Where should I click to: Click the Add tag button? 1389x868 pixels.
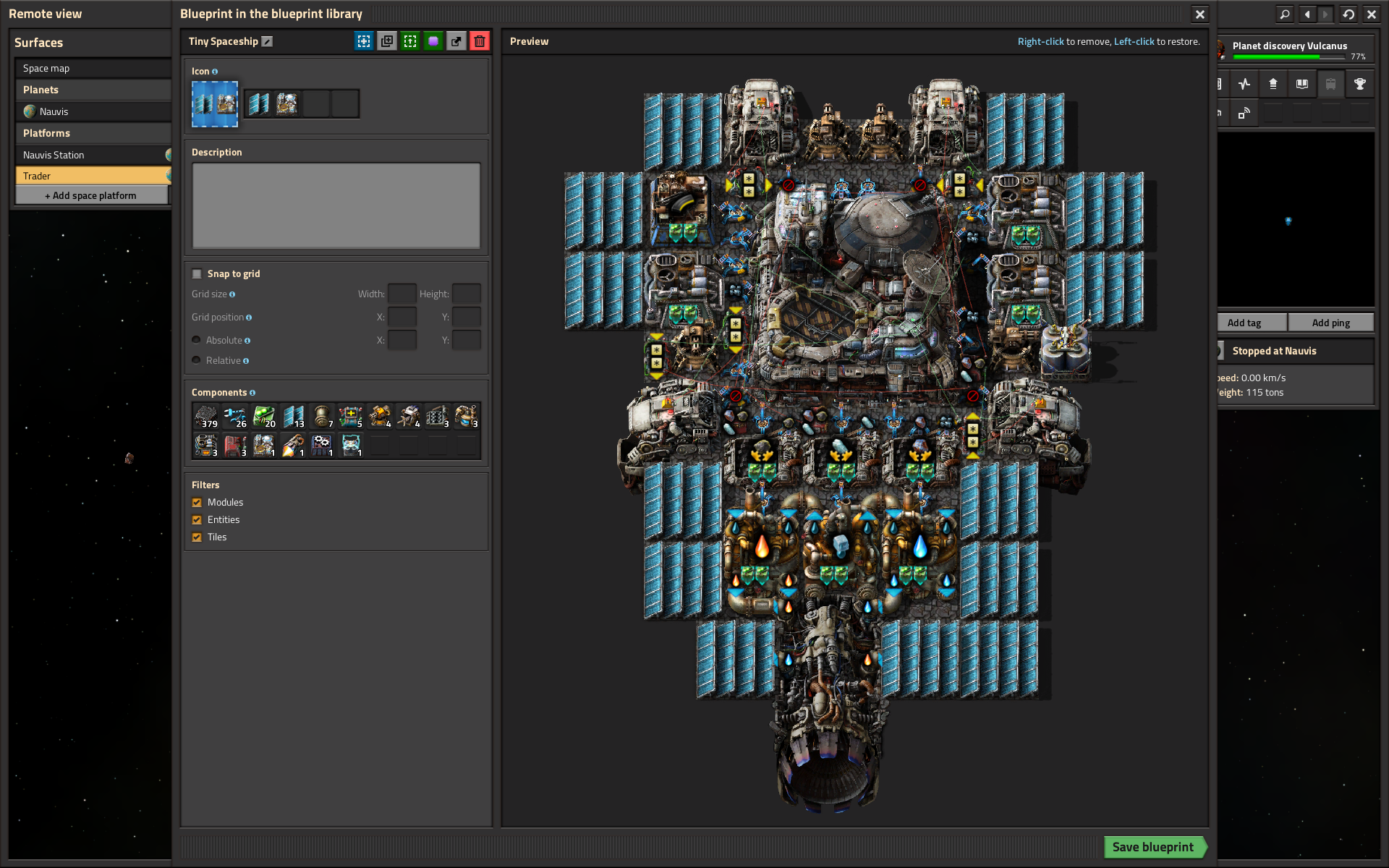click(1252, 323)
